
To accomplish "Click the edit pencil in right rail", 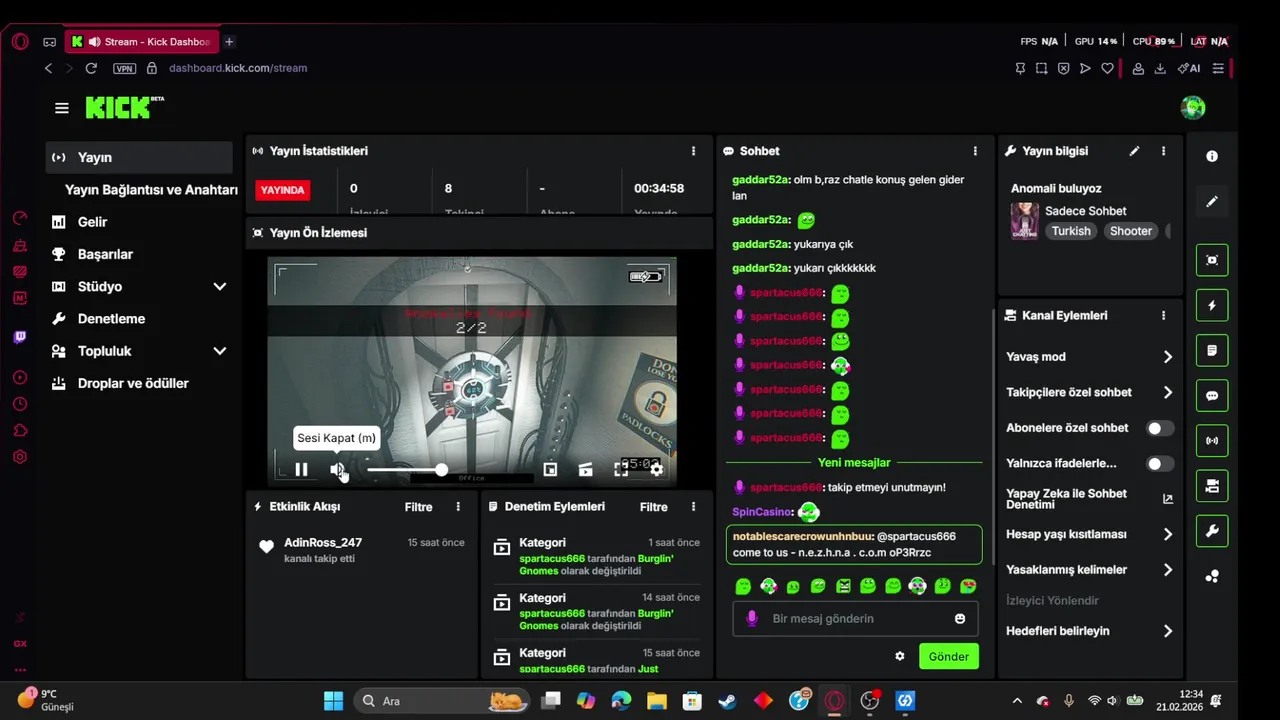I will coord(1212,202).
